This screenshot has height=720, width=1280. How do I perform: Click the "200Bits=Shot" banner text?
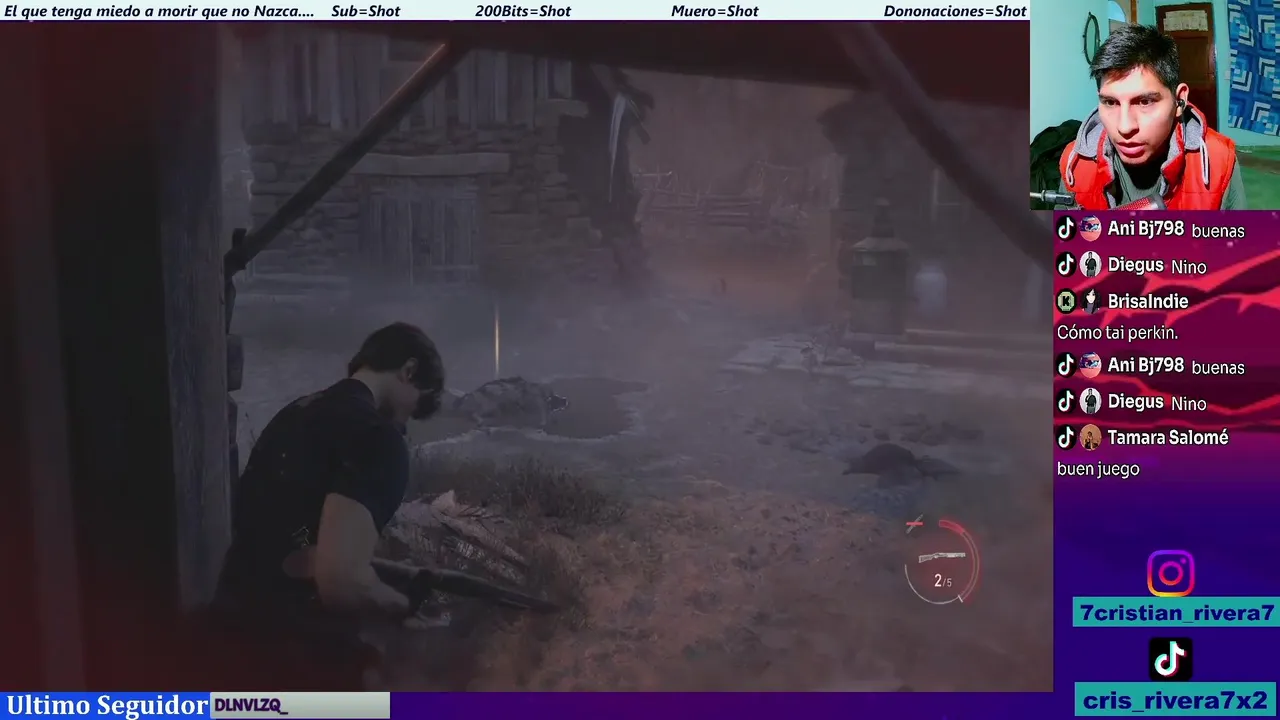click(x=523, y=11)
